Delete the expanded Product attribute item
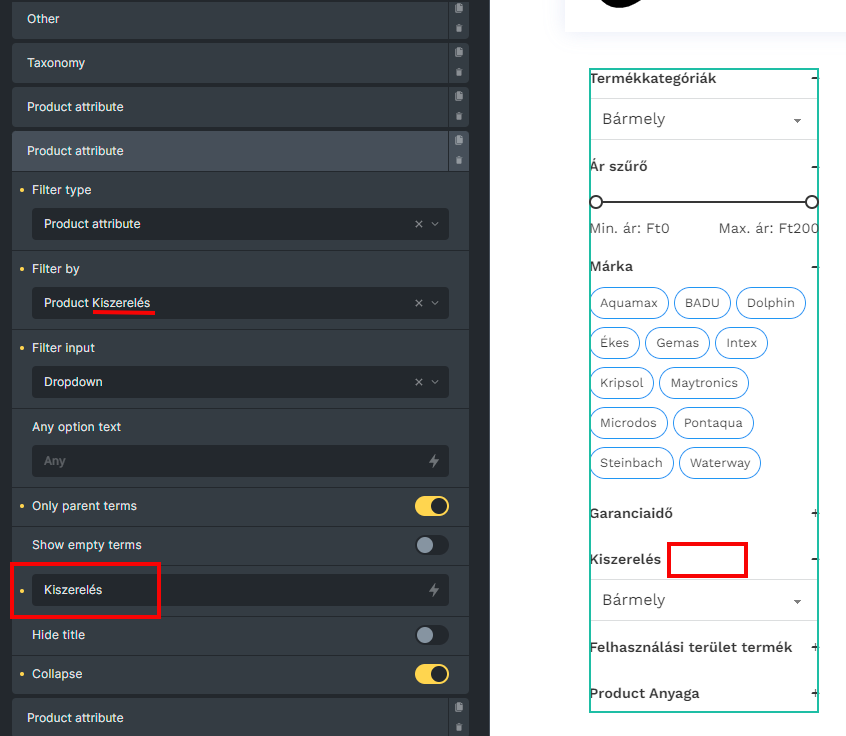Screen dimensions: 846x736 [x=458, y=159]
